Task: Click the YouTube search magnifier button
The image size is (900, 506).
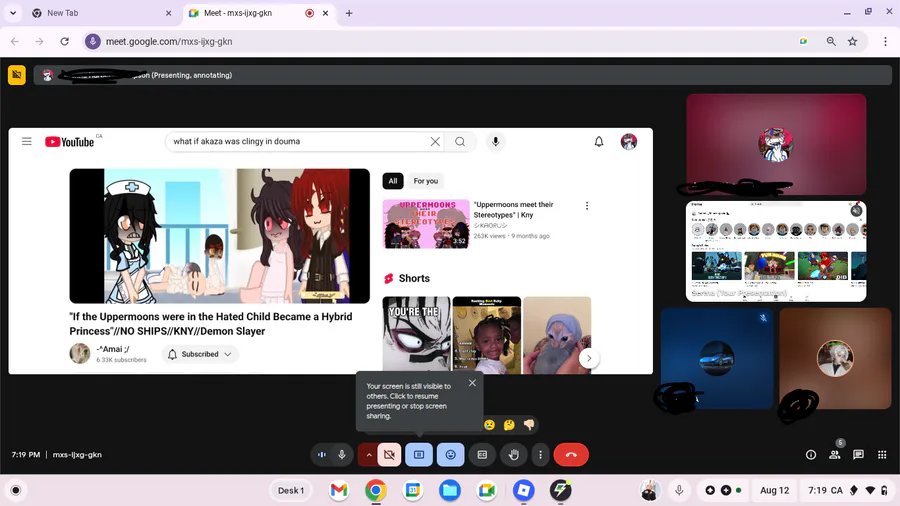Action: point(460,142)
